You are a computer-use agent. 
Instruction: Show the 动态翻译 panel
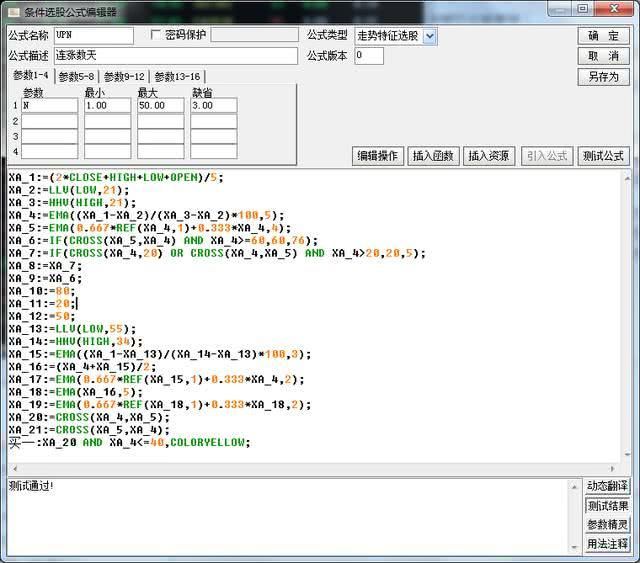pyautogui.click(x=607, y=486)
